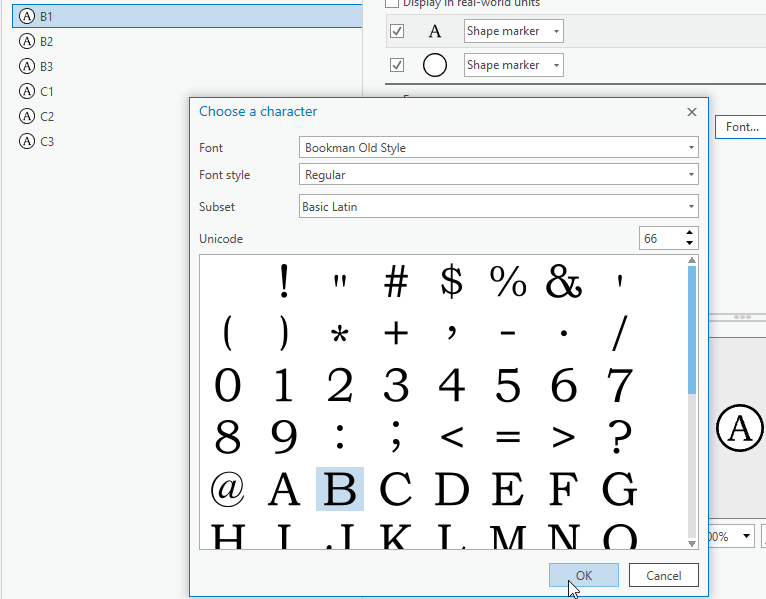Enable Display in real-world units checkbox
Screen dimensions: 766x599
click(x=392, y=3)
